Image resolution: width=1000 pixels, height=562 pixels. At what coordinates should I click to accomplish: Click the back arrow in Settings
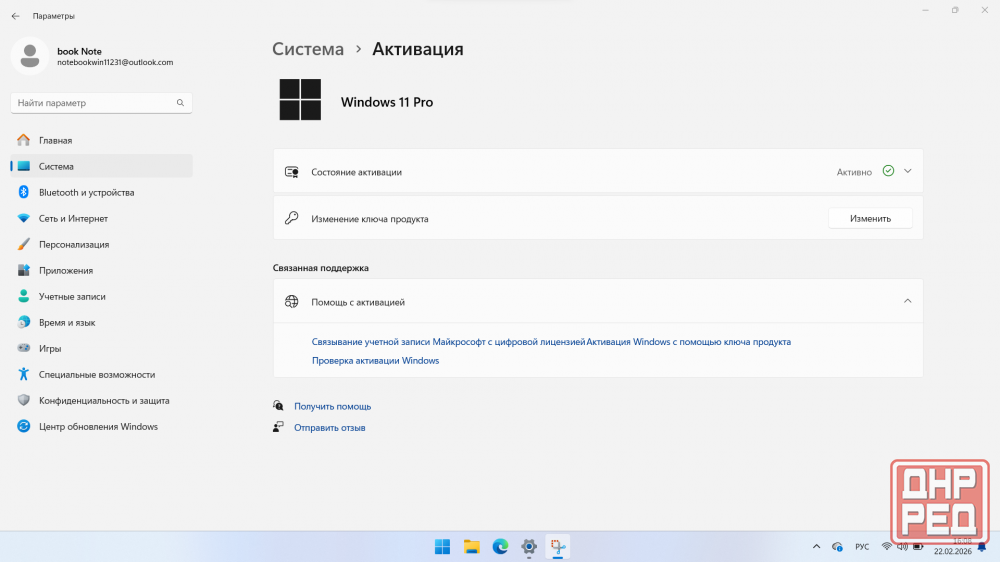pos(15,16)
